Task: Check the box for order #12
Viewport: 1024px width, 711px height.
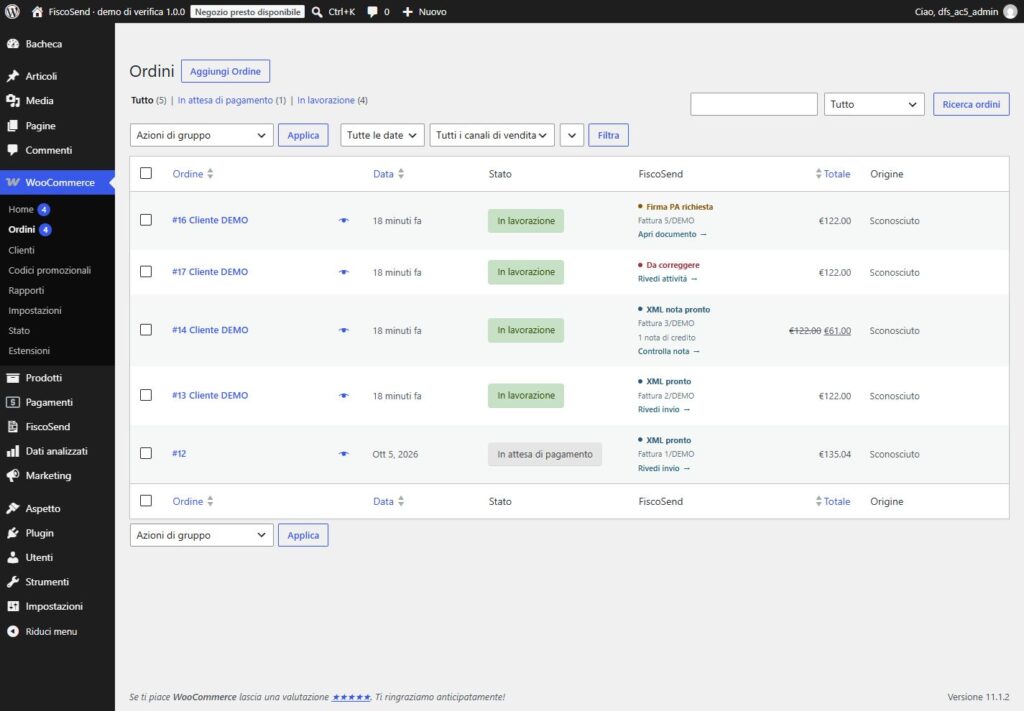Action: [x=146, y=453]
